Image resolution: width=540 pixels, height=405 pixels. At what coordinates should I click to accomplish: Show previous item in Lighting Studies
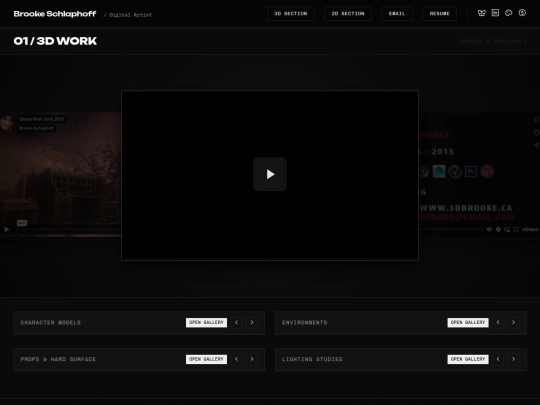(498, 359)
